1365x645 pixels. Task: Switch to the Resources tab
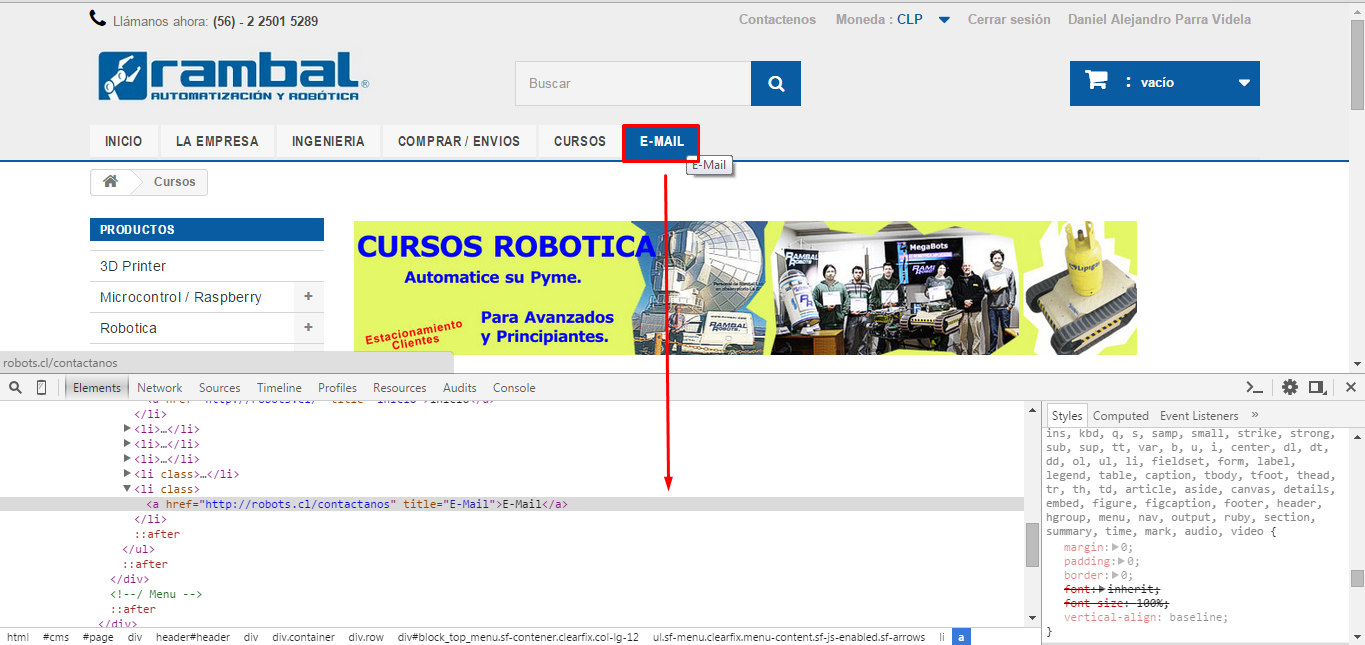coord(400,388)
